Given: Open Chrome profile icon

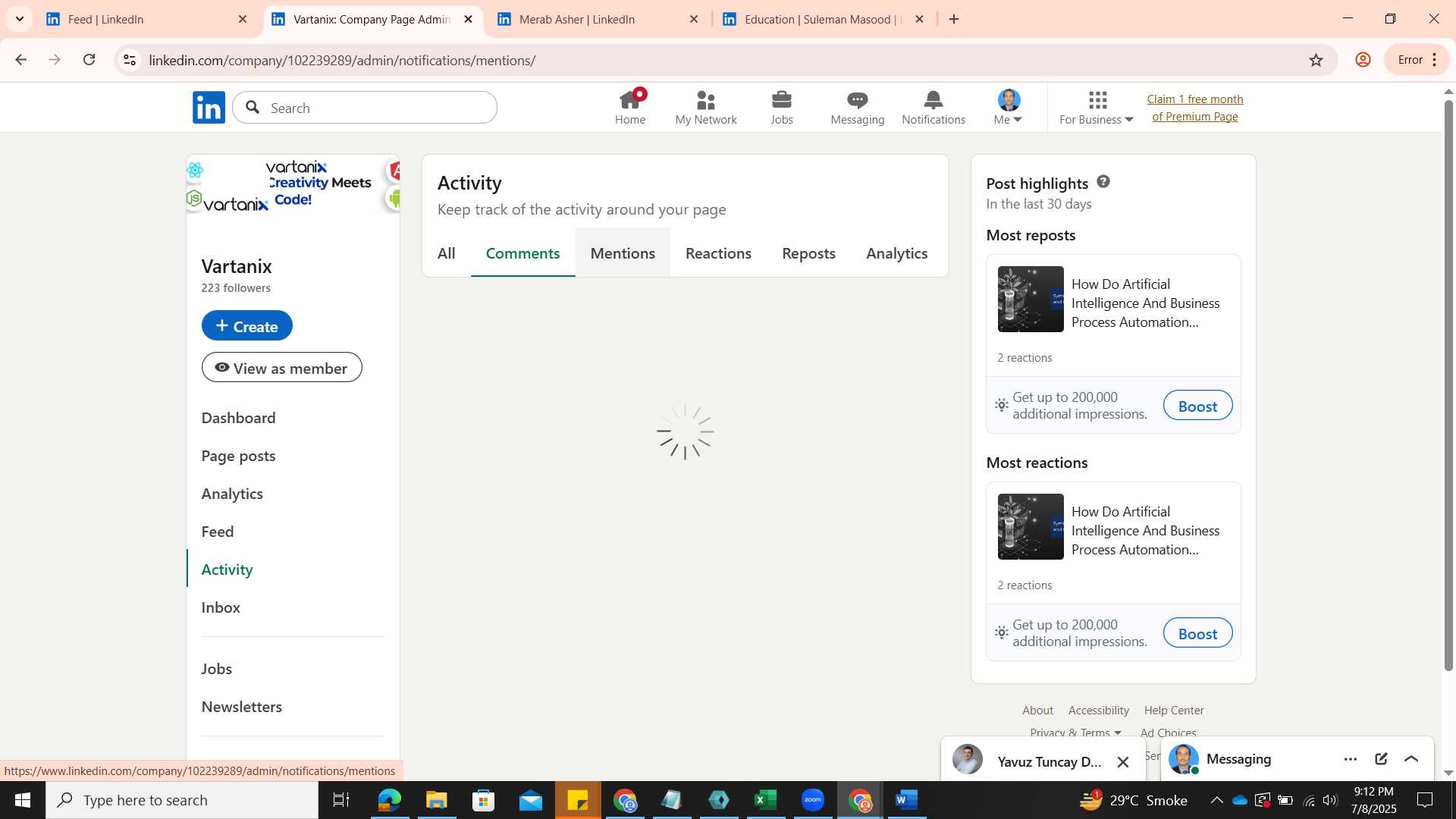Looking at the screenshot, I should (x=1363, y=60).
